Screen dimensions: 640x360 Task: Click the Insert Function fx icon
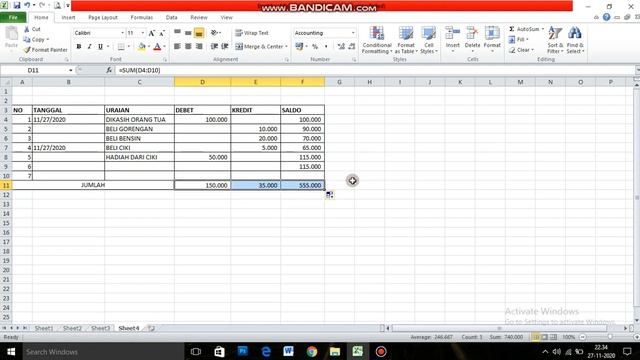click(109, 70)
